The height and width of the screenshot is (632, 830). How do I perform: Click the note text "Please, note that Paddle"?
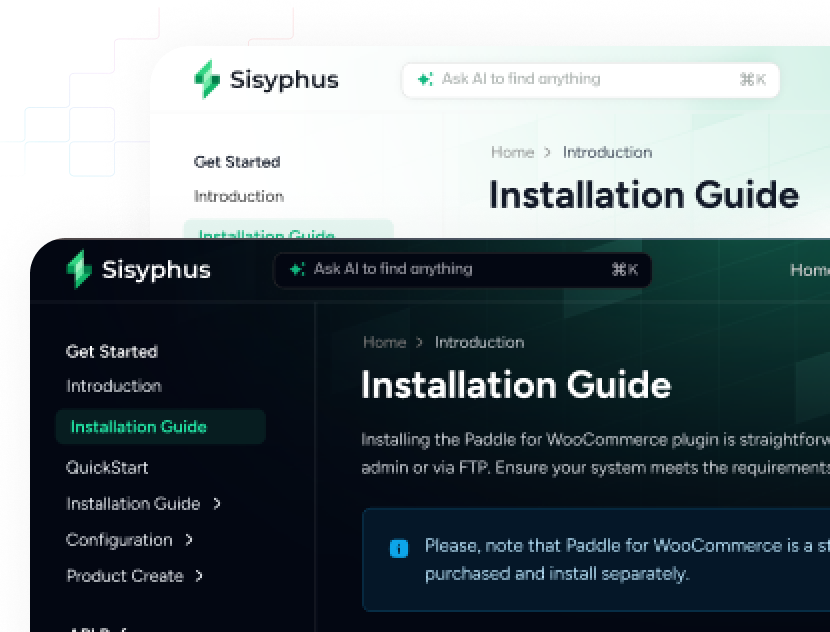click(x=627, y=559)
